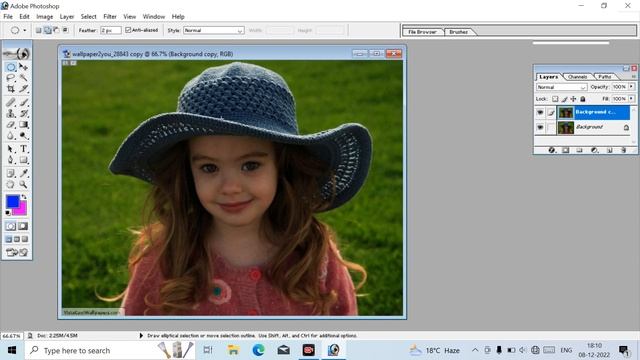Choose Subtract from selection mode
This screenshot has width=640, height=360.
tap(56, 30)
